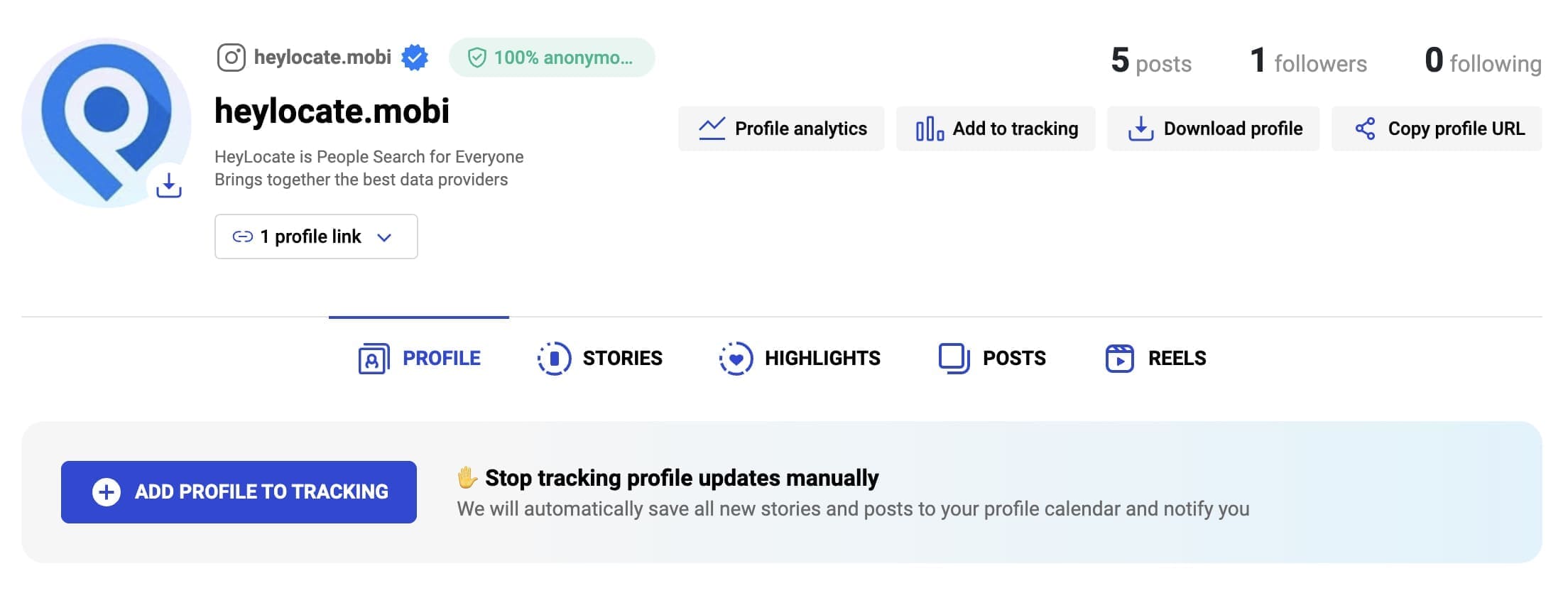This screenshot has height=598, width=1568.
Task: Click the Instagram logo icon beside the username
Action: click(x=231, y=58)
